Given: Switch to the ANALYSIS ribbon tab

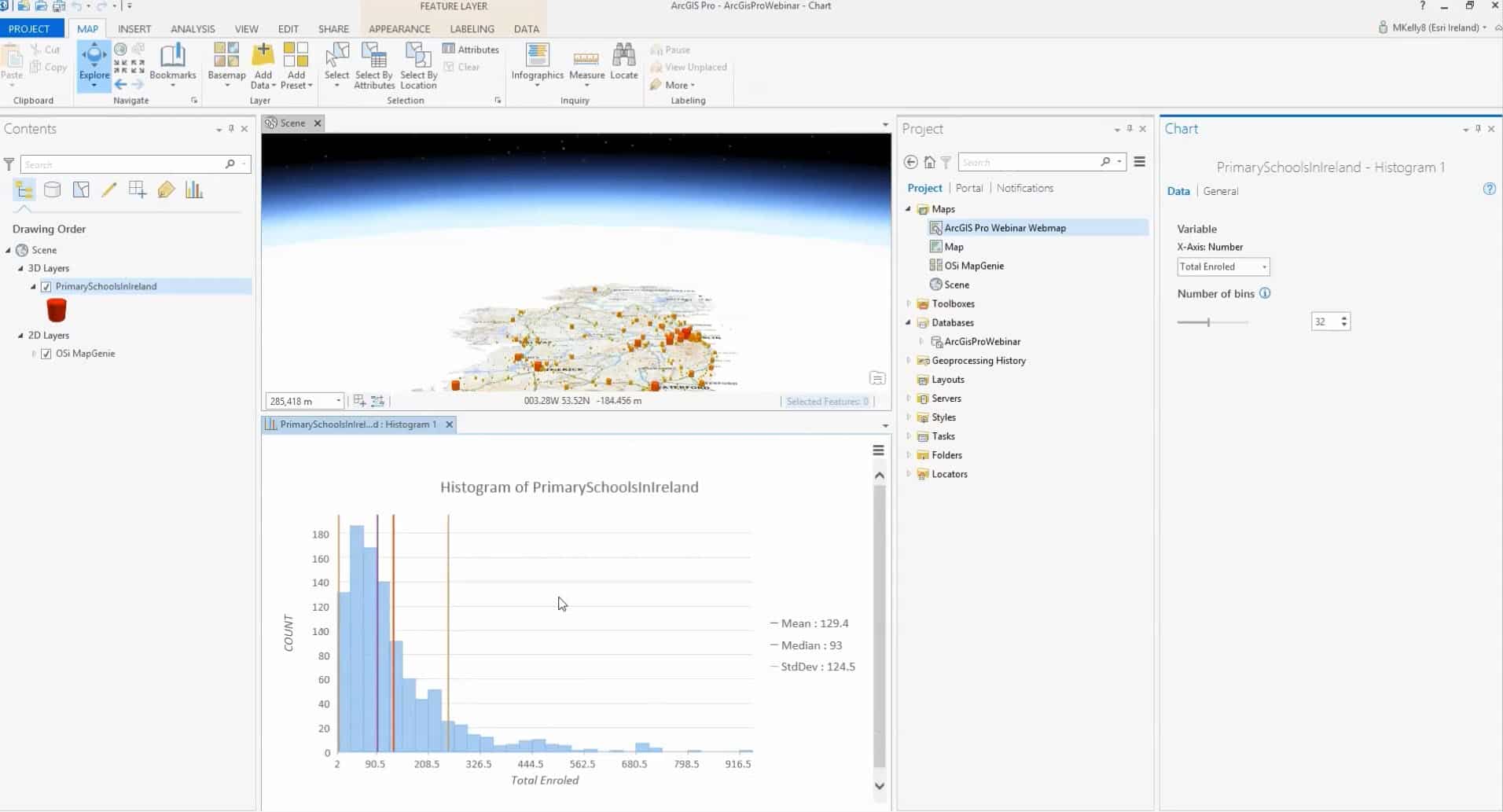Looking at the screenshot, I should pyautogui.click(x=193, y=29).
